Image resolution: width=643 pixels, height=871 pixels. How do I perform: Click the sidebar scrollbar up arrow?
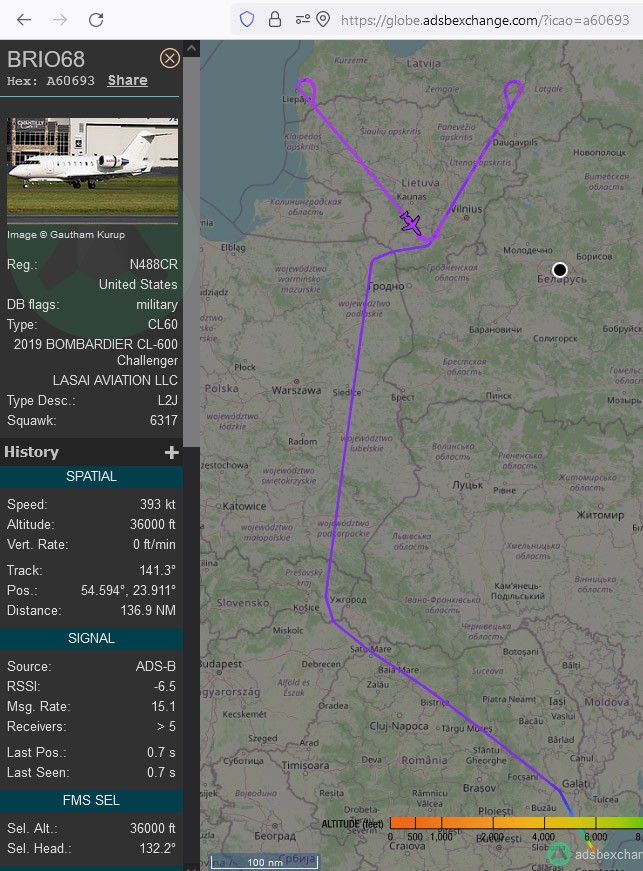(191, 48)
